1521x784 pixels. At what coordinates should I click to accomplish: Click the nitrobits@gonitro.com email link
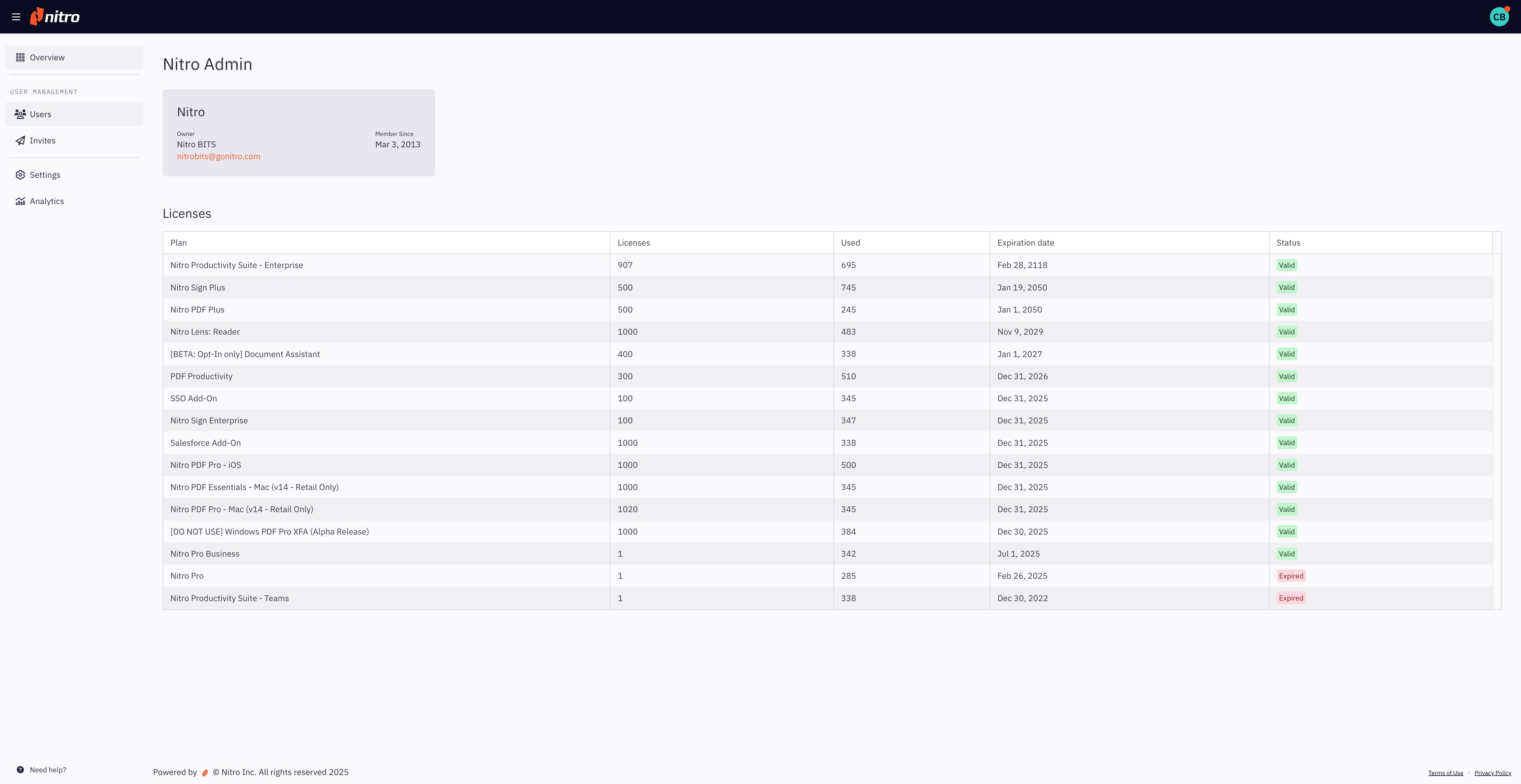click(219, 156)
